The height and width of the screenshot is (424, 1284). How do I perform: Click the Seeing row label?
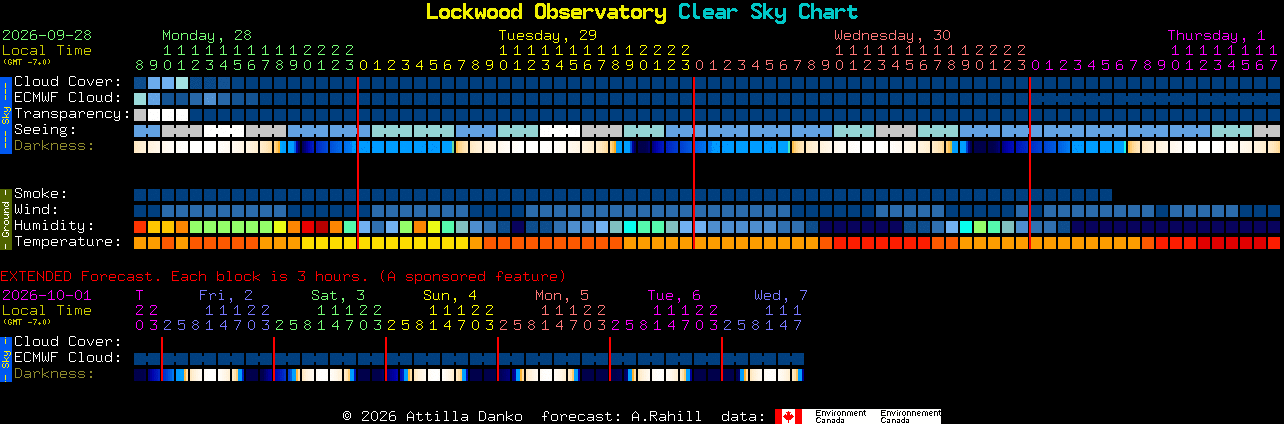45,130
